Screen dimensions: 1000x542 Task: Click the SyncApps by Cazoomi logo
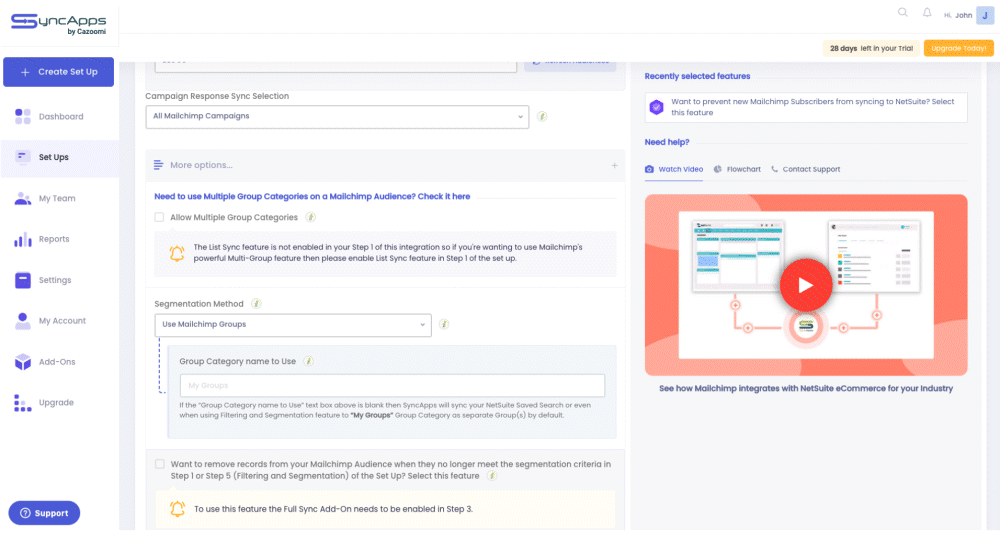point(59,24)
